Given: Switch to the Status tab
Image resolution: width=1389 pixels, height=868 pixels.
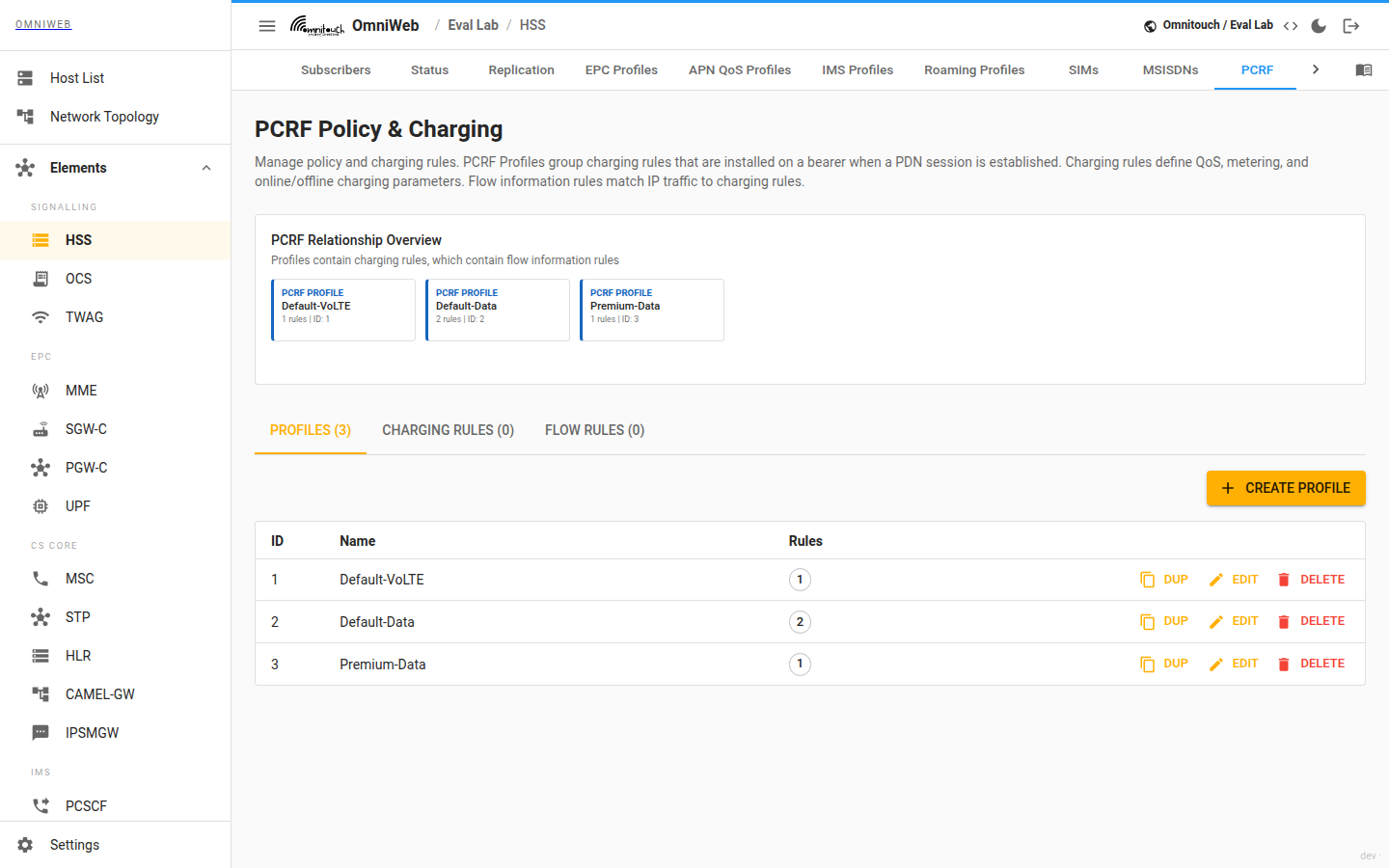Looking at the screenshot, I should pos(429,70).
